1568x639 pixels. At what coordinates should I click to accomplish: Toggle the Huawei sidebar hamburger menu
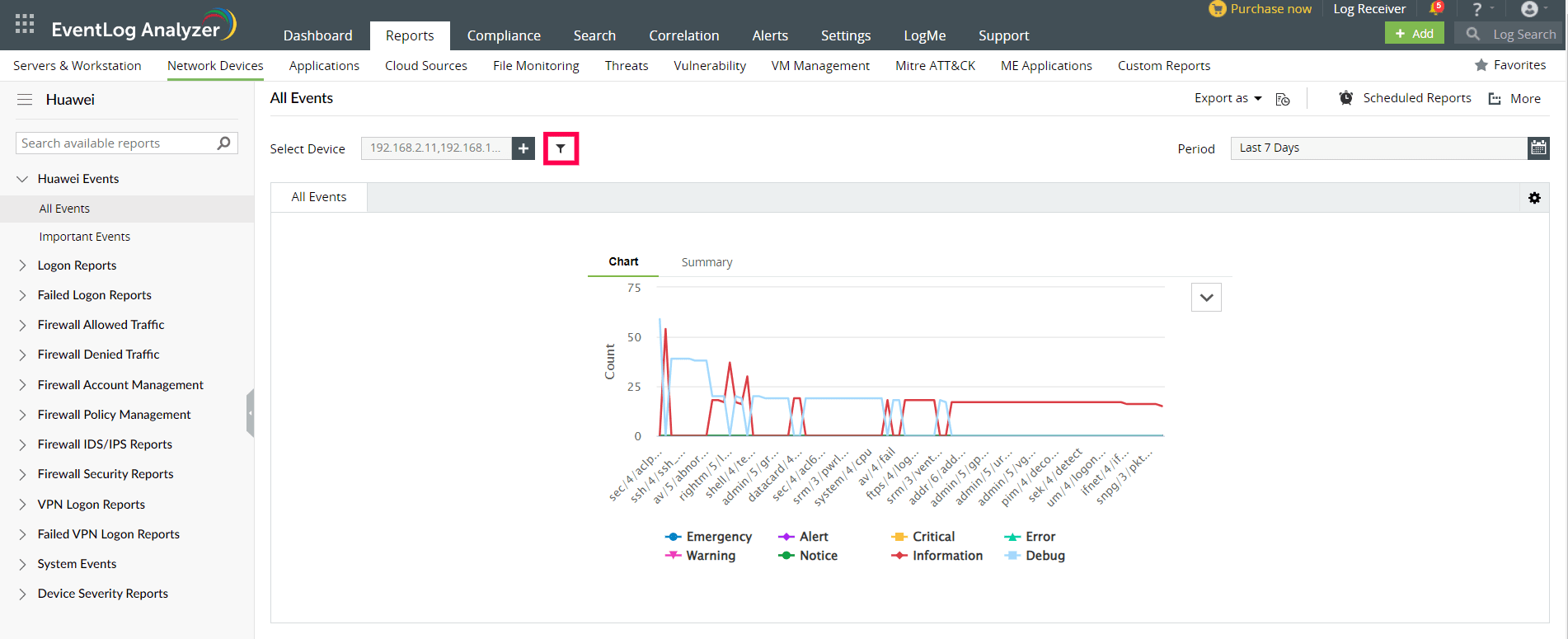point(25,100)
